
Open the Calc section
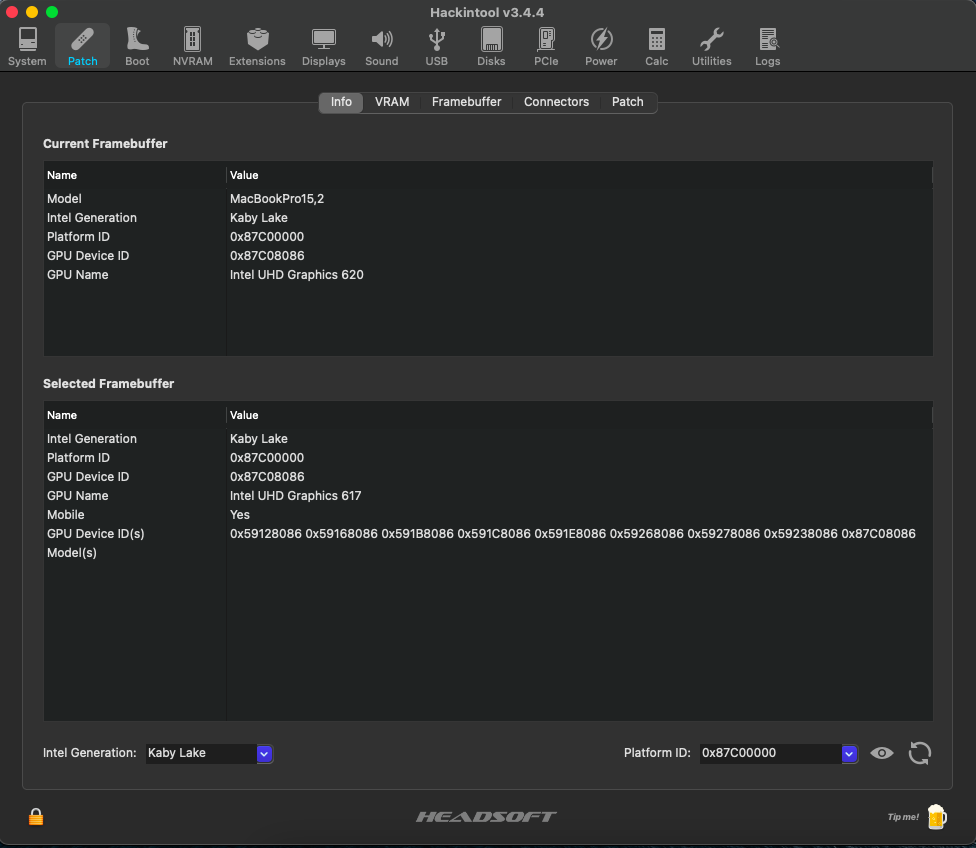coord(656,47)
